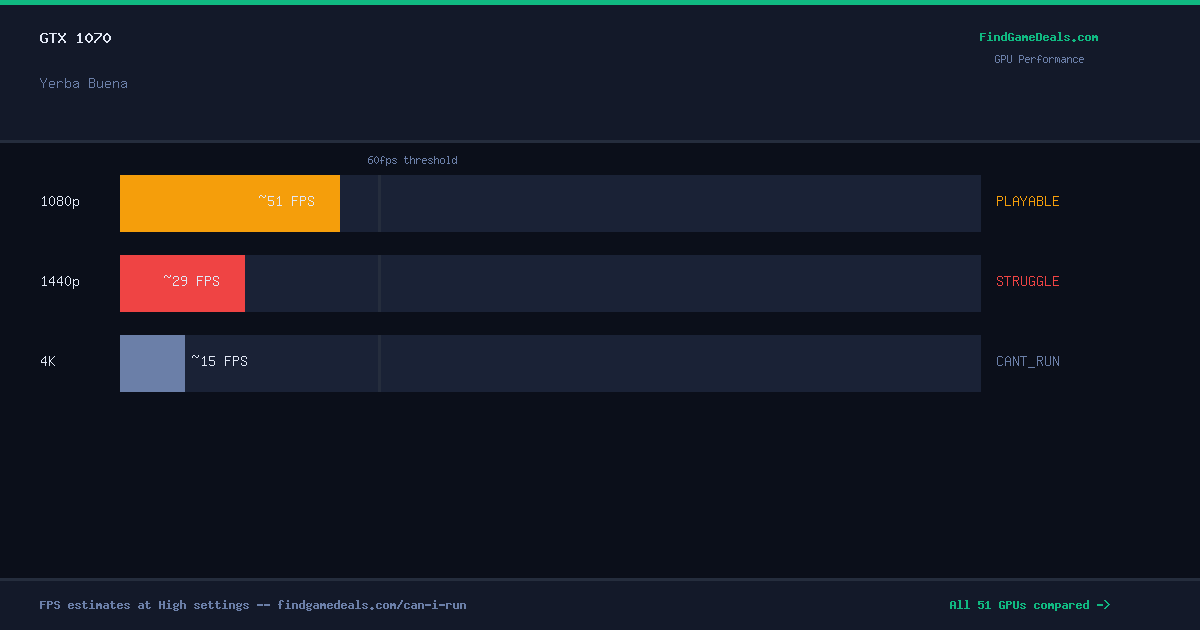The width and height of the screenshot is (1200, 630).
Task: Select the 4K resolution label
Action: [x=48, y=361]
